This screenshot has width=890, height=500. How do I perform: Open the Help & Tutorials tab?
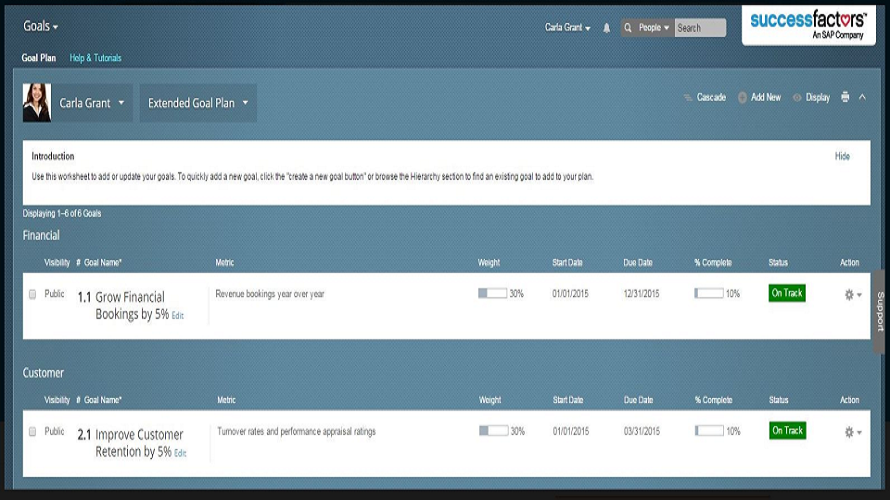pyautogui.click(x=95, y=58)
